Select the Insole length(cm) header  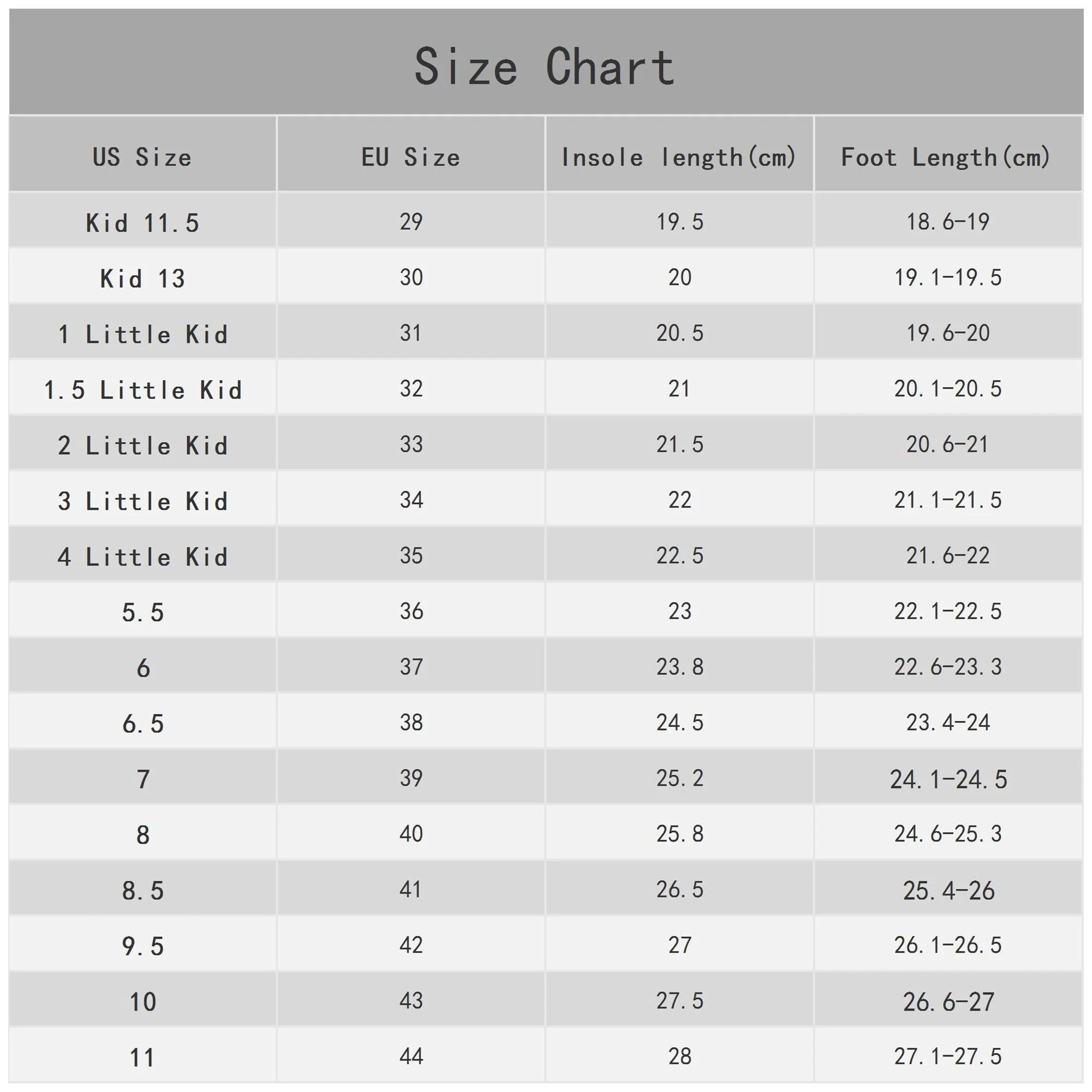679,157
